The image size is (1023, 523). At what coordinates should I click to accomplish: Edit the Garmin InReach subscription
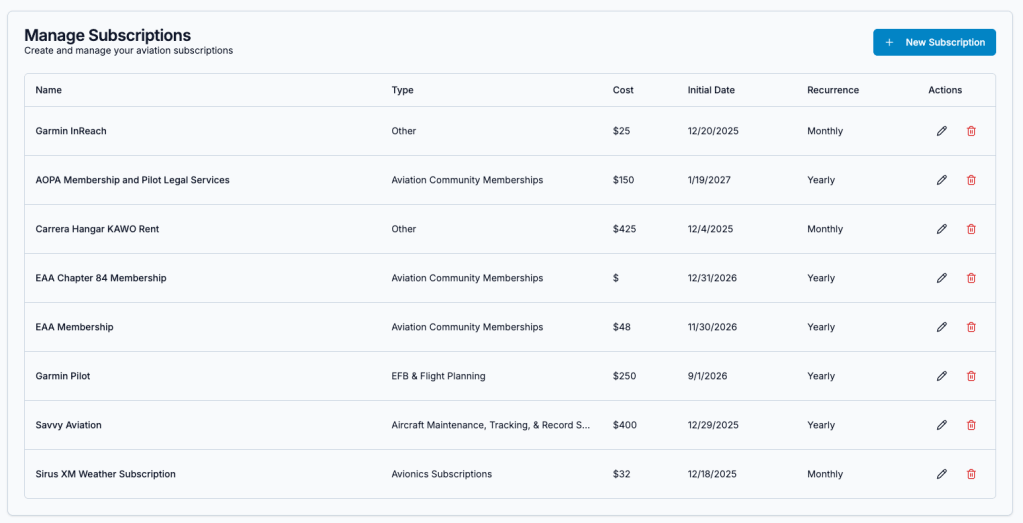(941, 131)
